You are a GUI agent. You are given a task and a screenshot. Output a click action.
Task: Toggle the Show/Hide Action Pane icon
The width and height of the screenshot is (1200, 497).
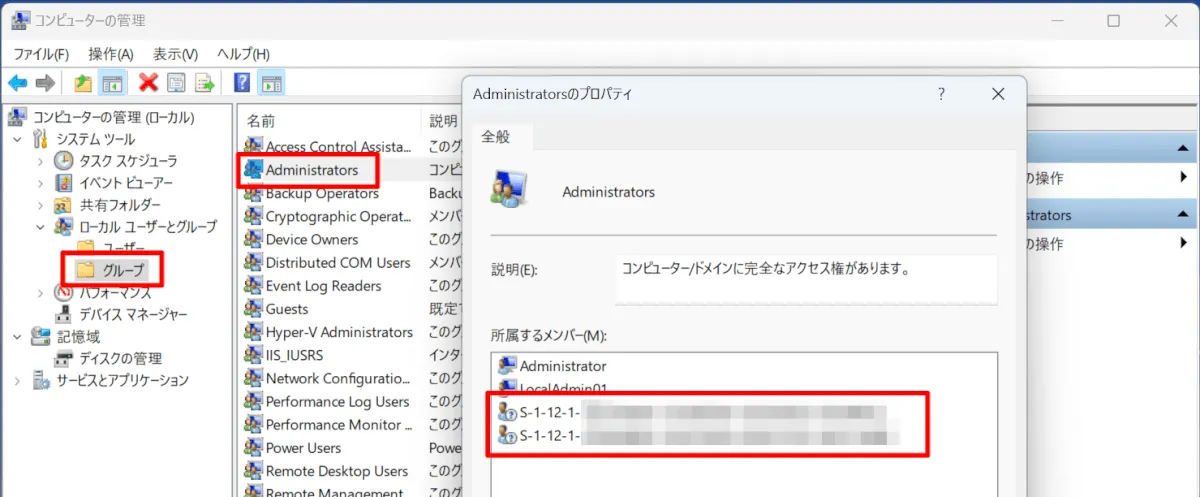(x=270, y=83)
